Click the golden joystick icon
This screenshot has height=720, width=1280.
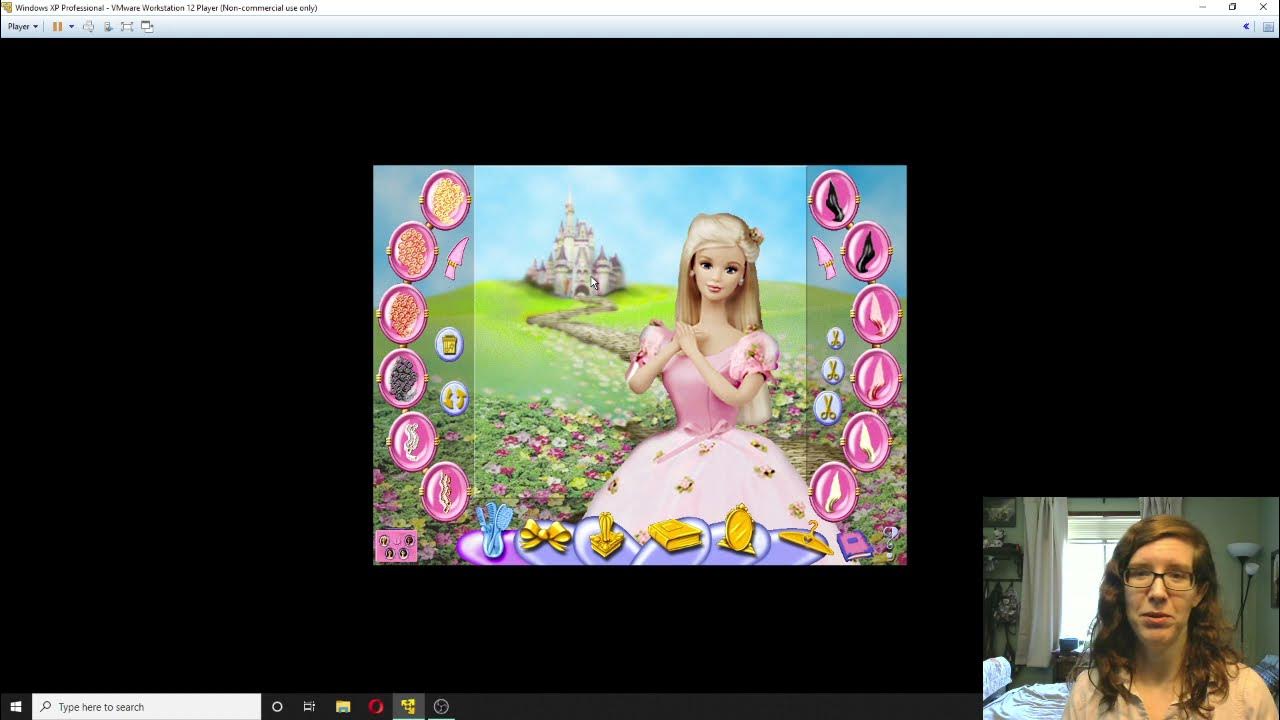[x=606, y=535]
